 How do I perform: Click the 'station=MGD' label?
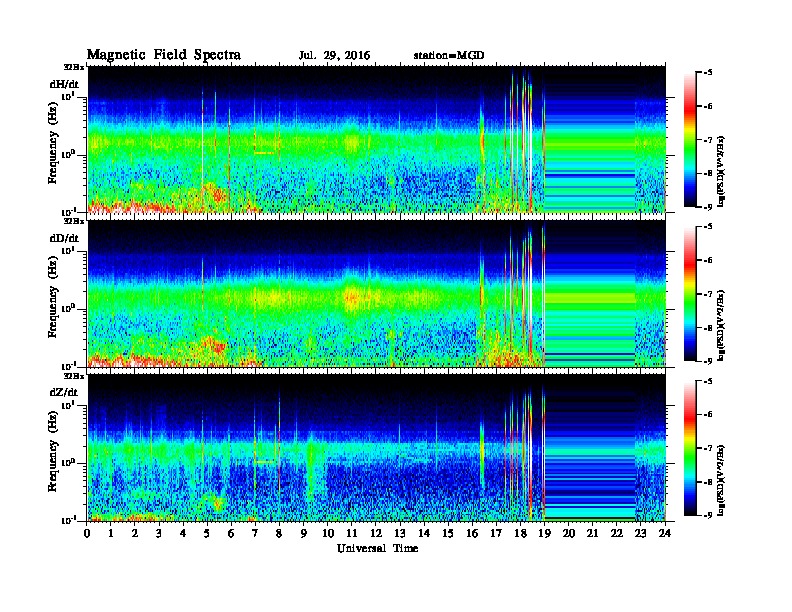(x=449, y=56)
